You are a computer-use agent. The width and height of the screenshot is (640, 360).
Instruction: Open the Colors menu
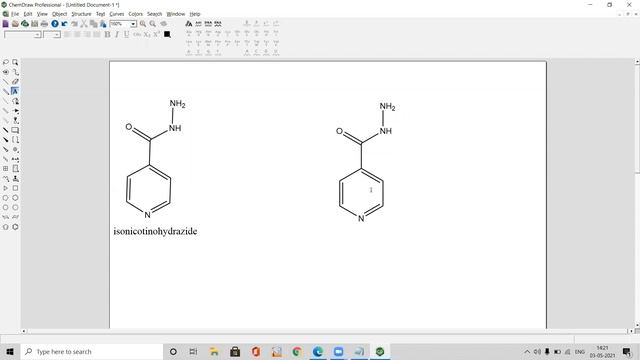point(136,14)
